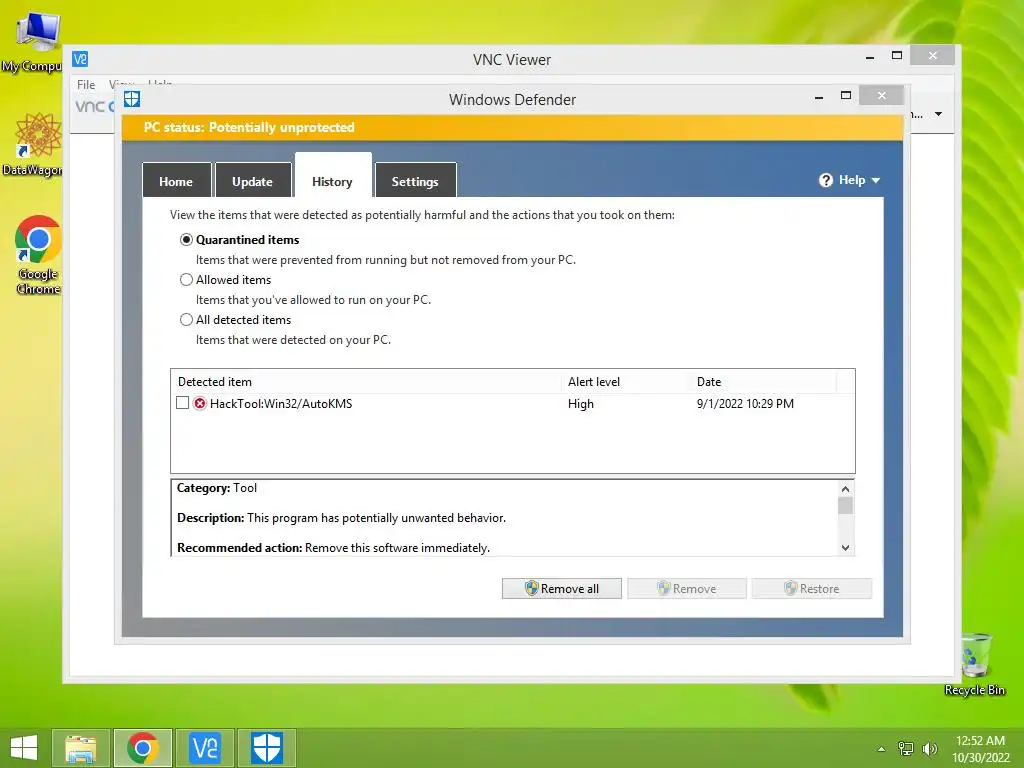Maximize the VNC Viewer window
The width and height of the screenshot is (1024, 768).
(897, 56)
